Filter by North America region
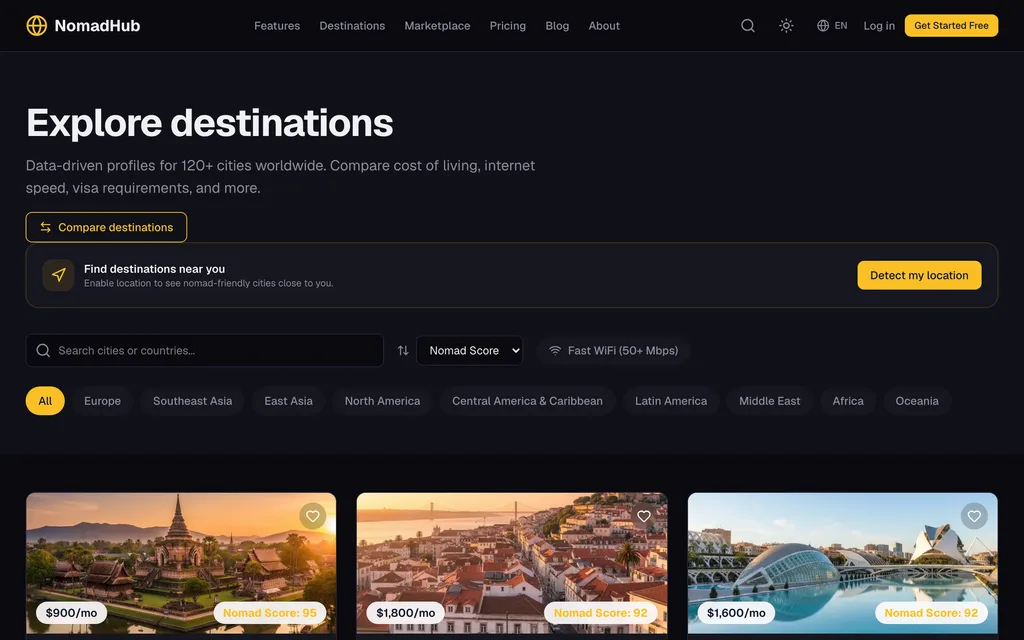Image resolution: width=1024 pixels, height=640 pixels. 383,401
